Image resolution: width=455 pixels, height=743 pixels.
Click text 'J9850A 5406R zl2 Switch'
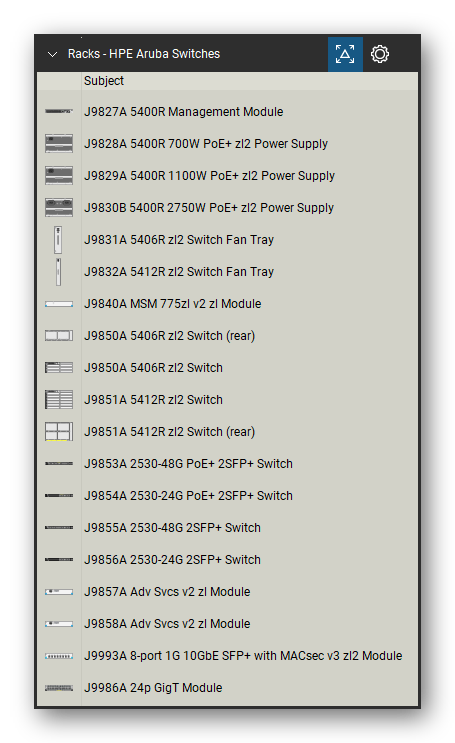point(153,368)
